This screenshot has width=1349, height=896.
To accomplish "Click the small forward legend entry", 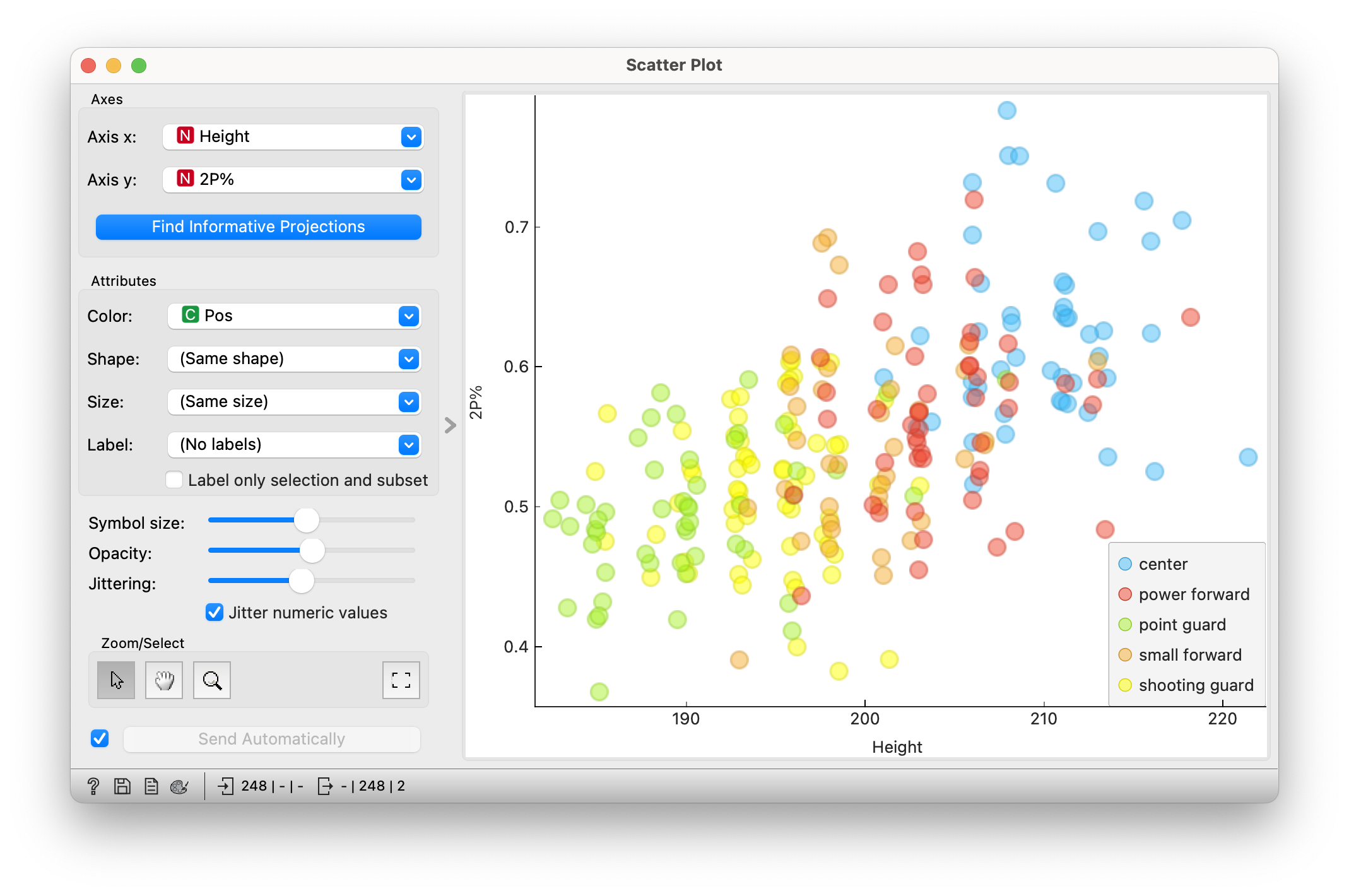I will coord(1180,655).
